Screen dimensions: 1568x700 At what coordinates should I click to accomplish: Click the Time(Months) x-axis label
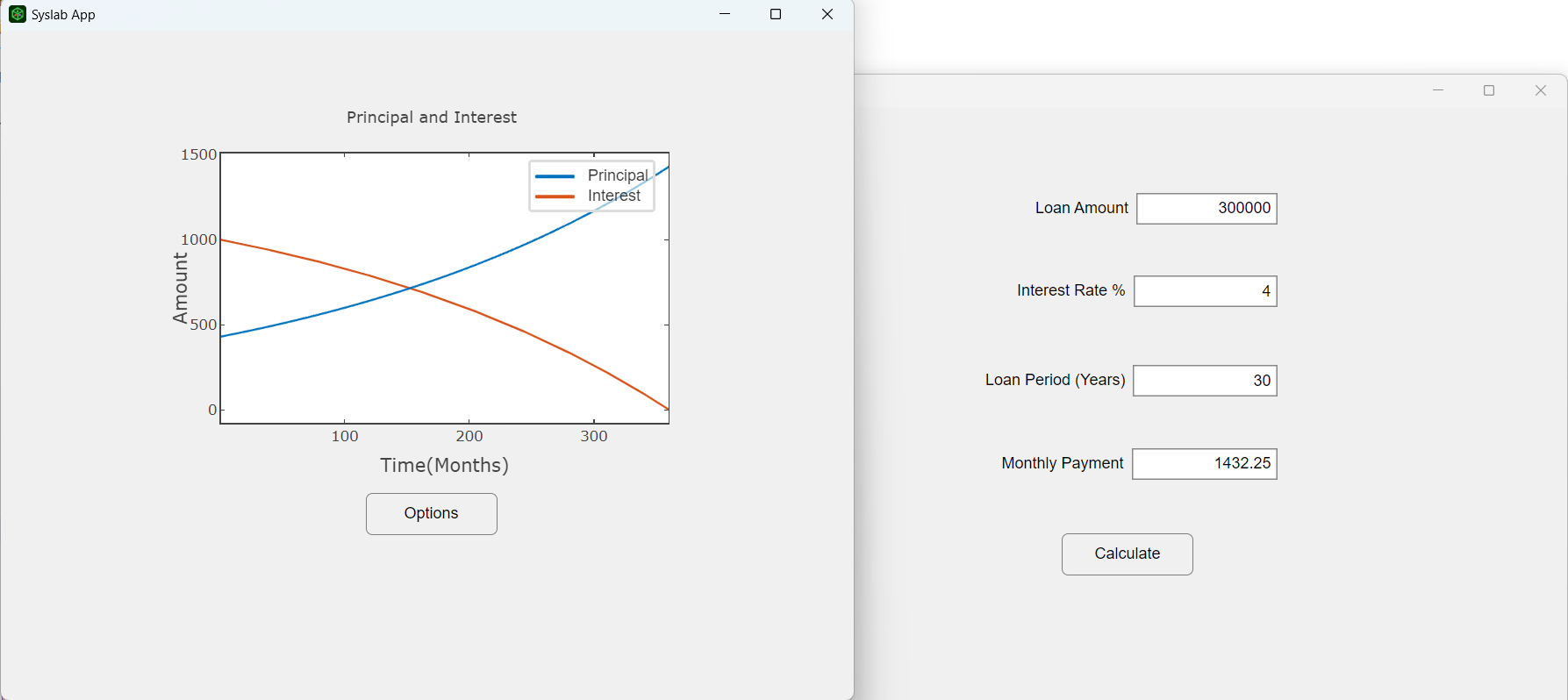point(444,466)
